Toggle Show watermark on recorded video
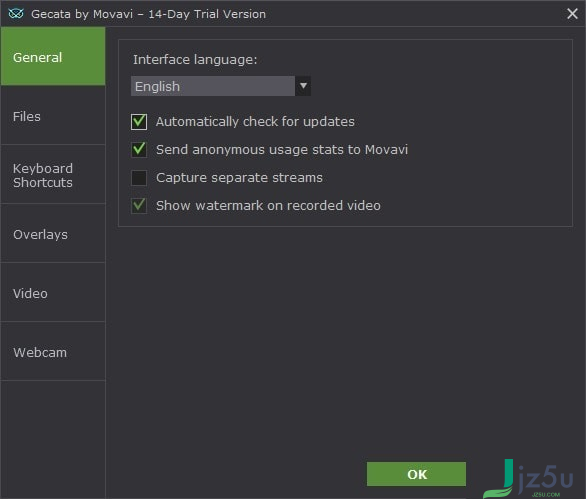 point(139,206)
